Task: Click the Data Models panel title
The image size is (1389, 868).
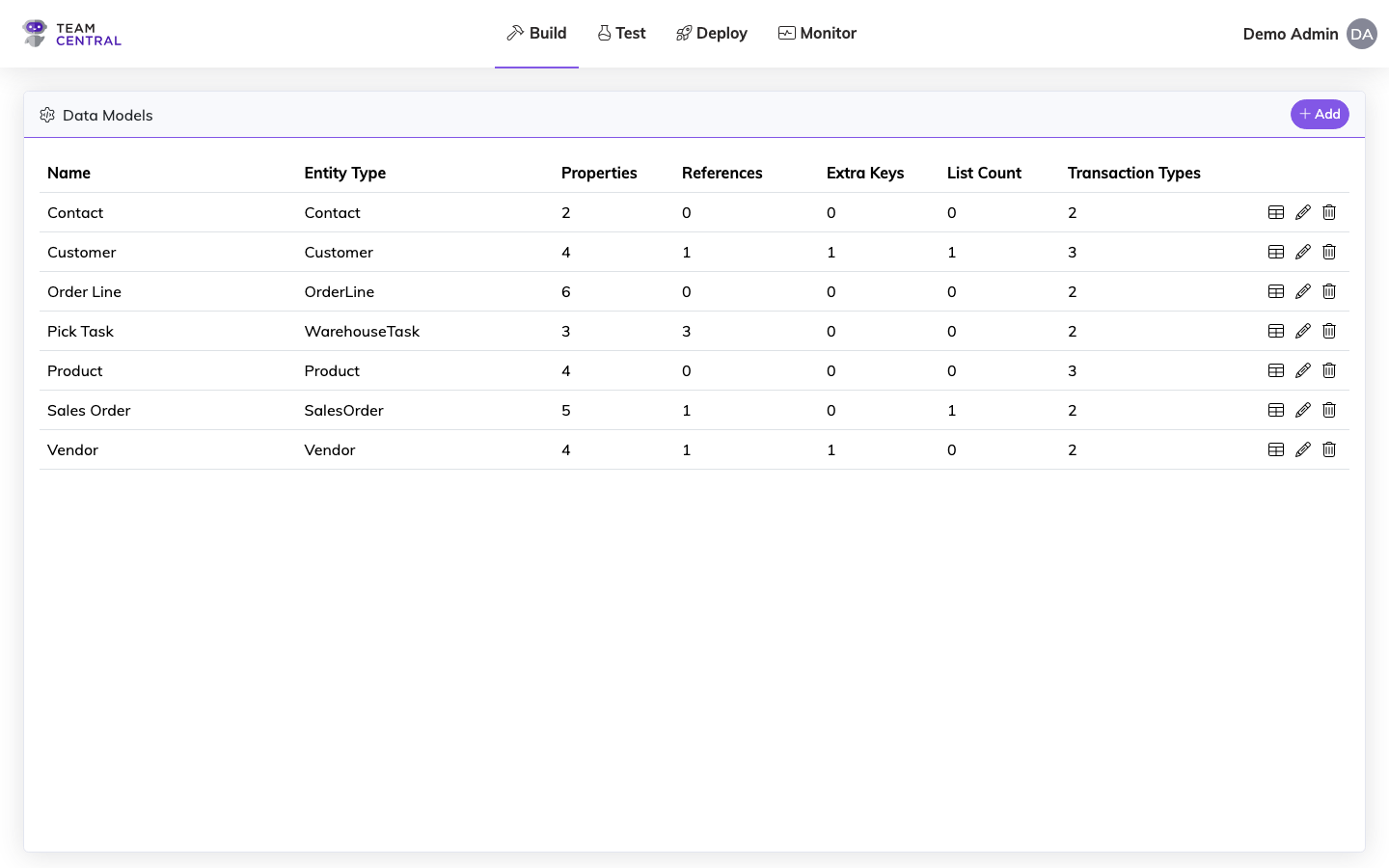Action: click(x=108, y=115)
